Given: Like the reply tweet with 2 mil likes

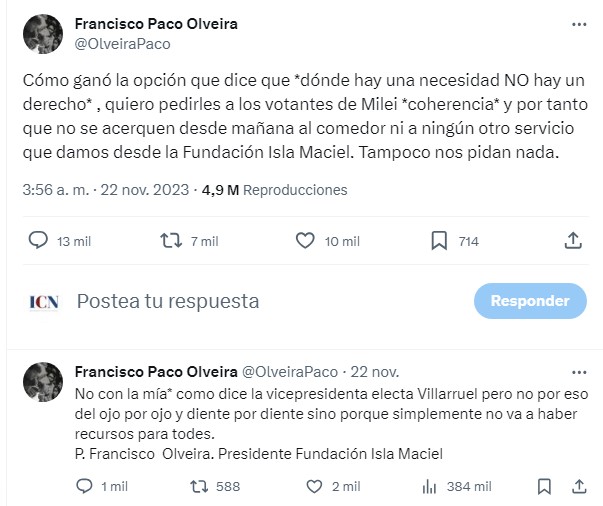Looking at the screenshot, I should (x=316, y=486).
